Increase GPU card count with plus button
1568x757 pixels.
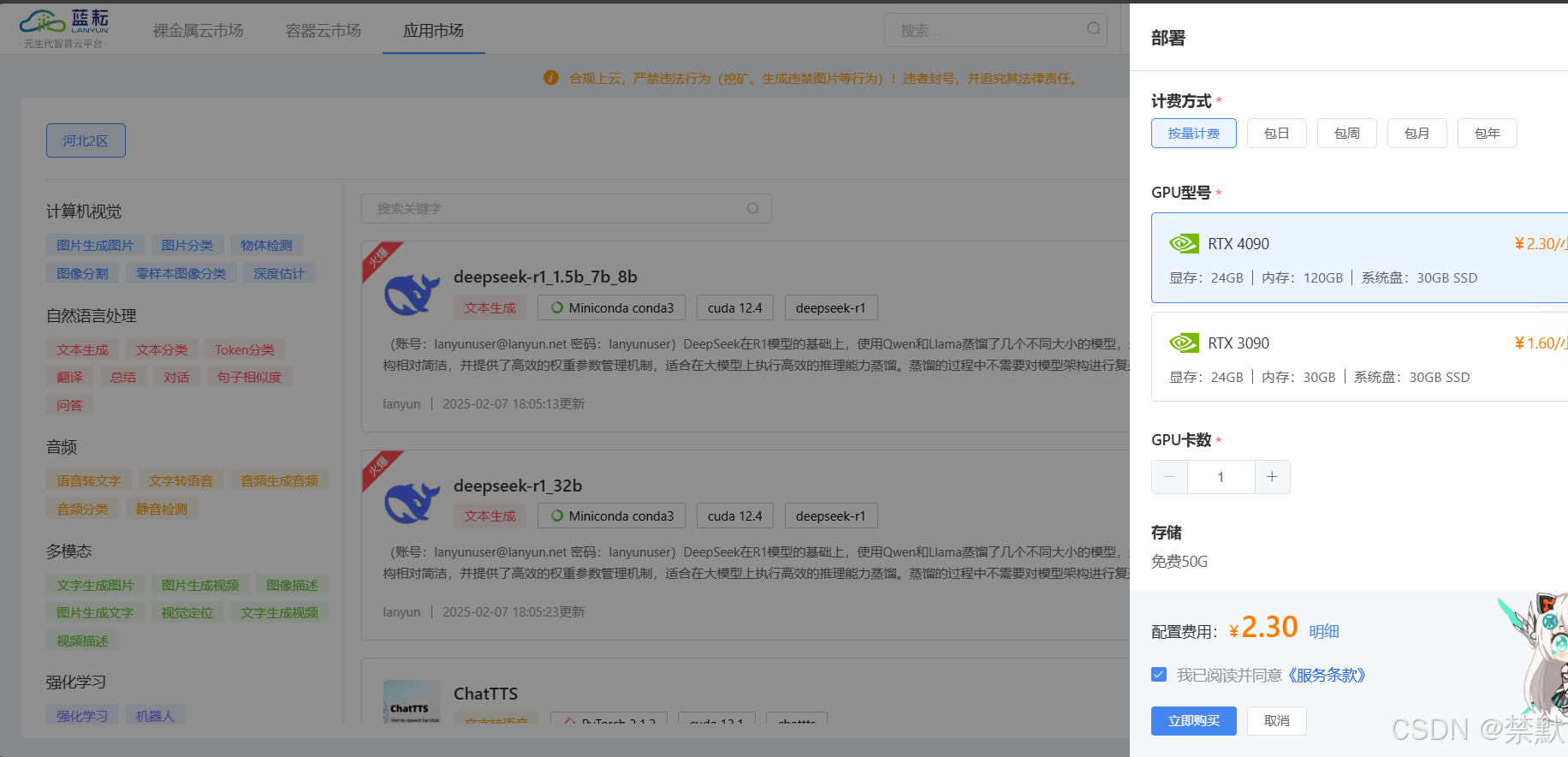(x=1272, y=477)
